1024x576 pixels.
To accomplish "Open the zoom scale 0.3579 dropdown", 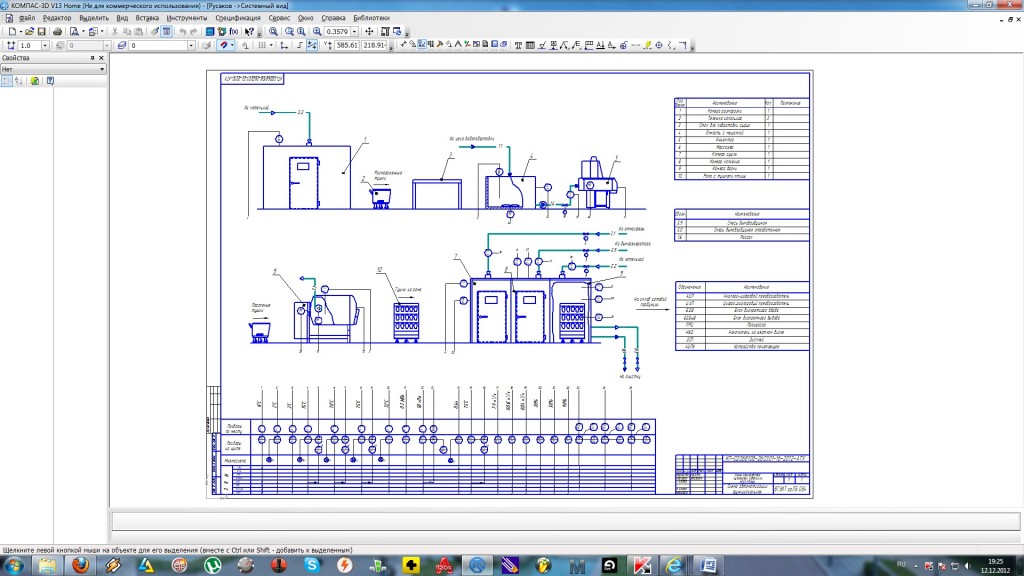I will 354,31.
